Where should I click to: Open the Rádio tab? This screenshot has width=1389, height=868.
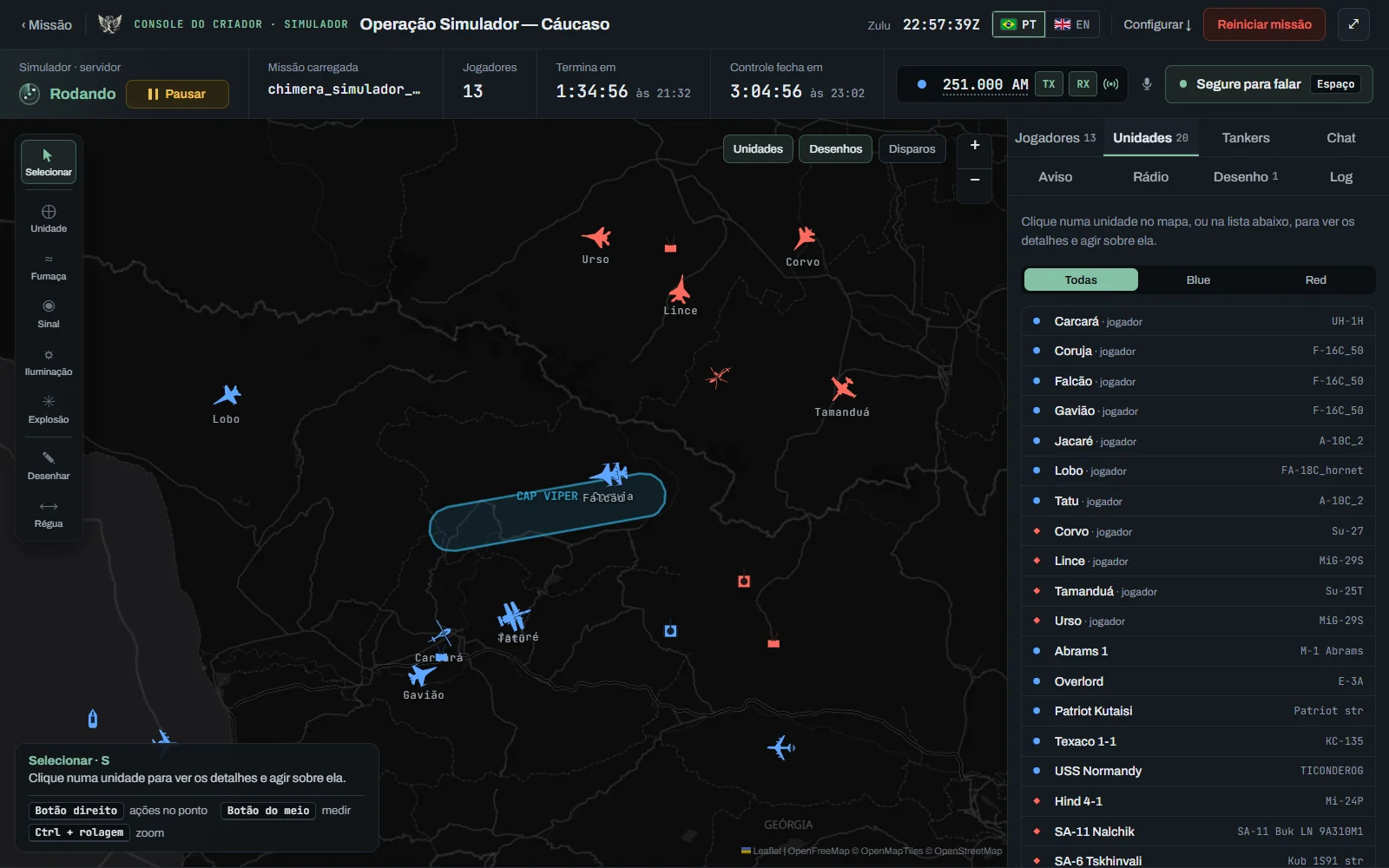pos(1150,177)
